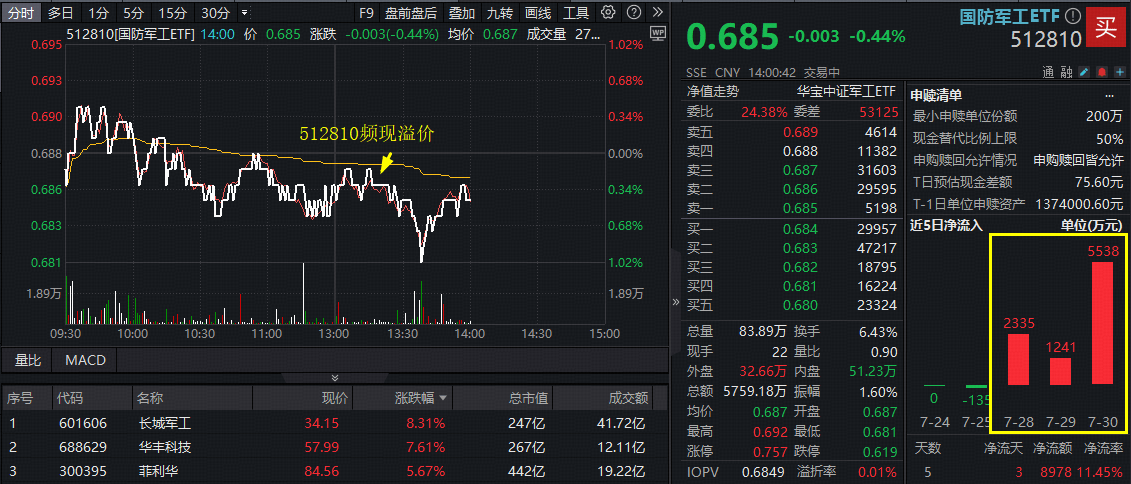Expand the toolbar double-chevron arrow

pyautogui.click(x=657, y=12)
